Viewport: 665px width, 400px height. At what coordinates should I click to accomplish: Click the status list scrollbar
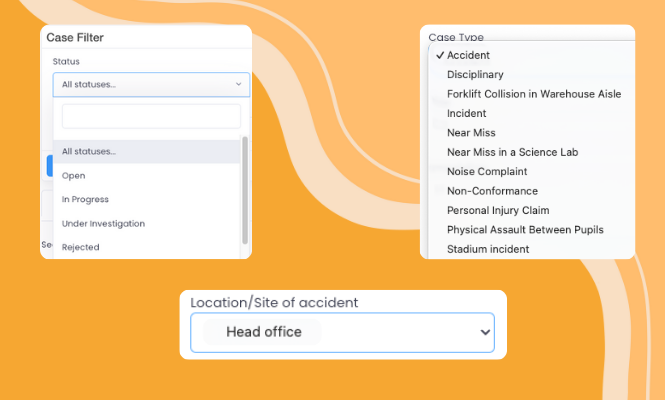coord(245,190)
